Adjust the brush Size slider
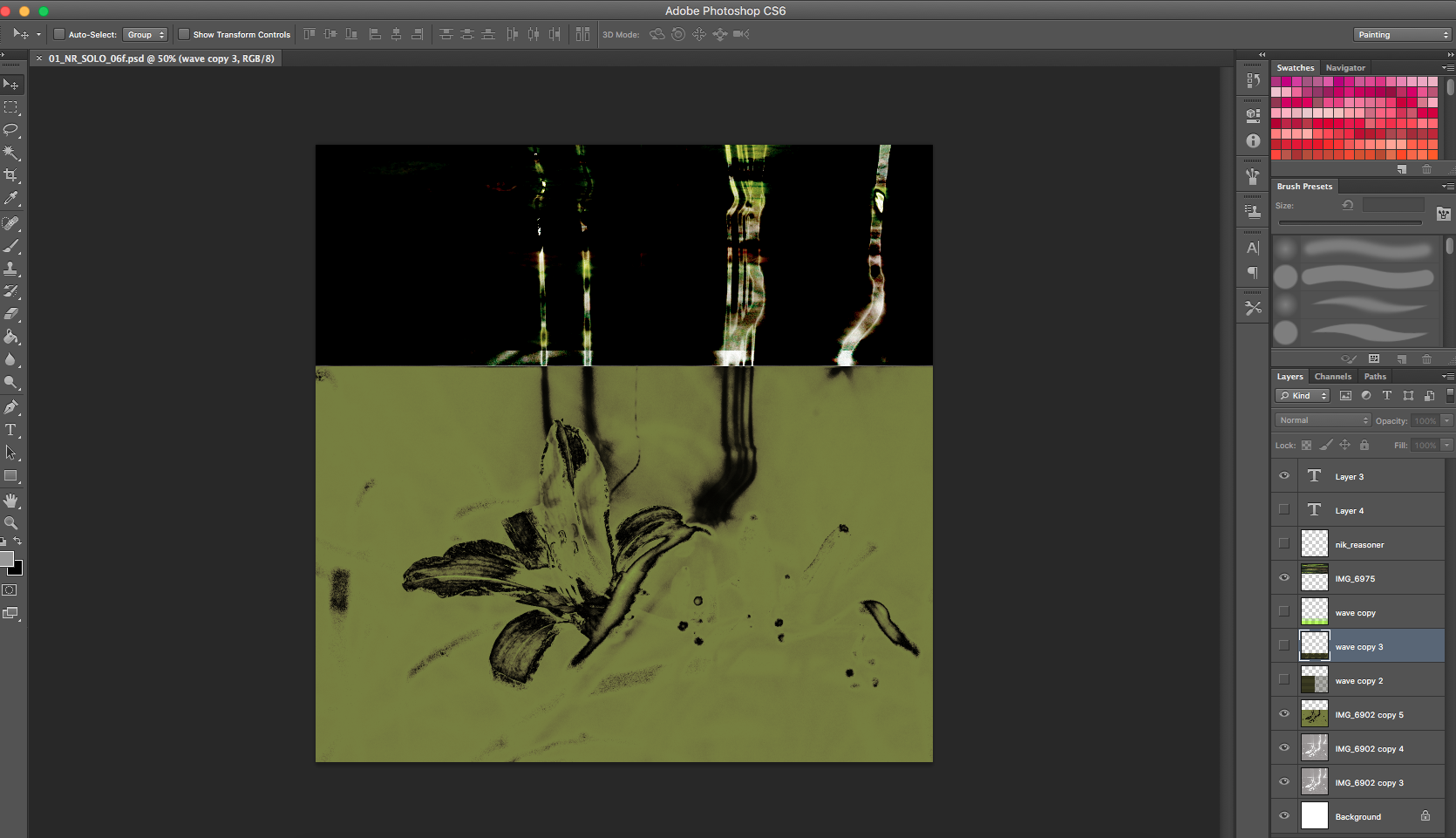 [1350, 223]
